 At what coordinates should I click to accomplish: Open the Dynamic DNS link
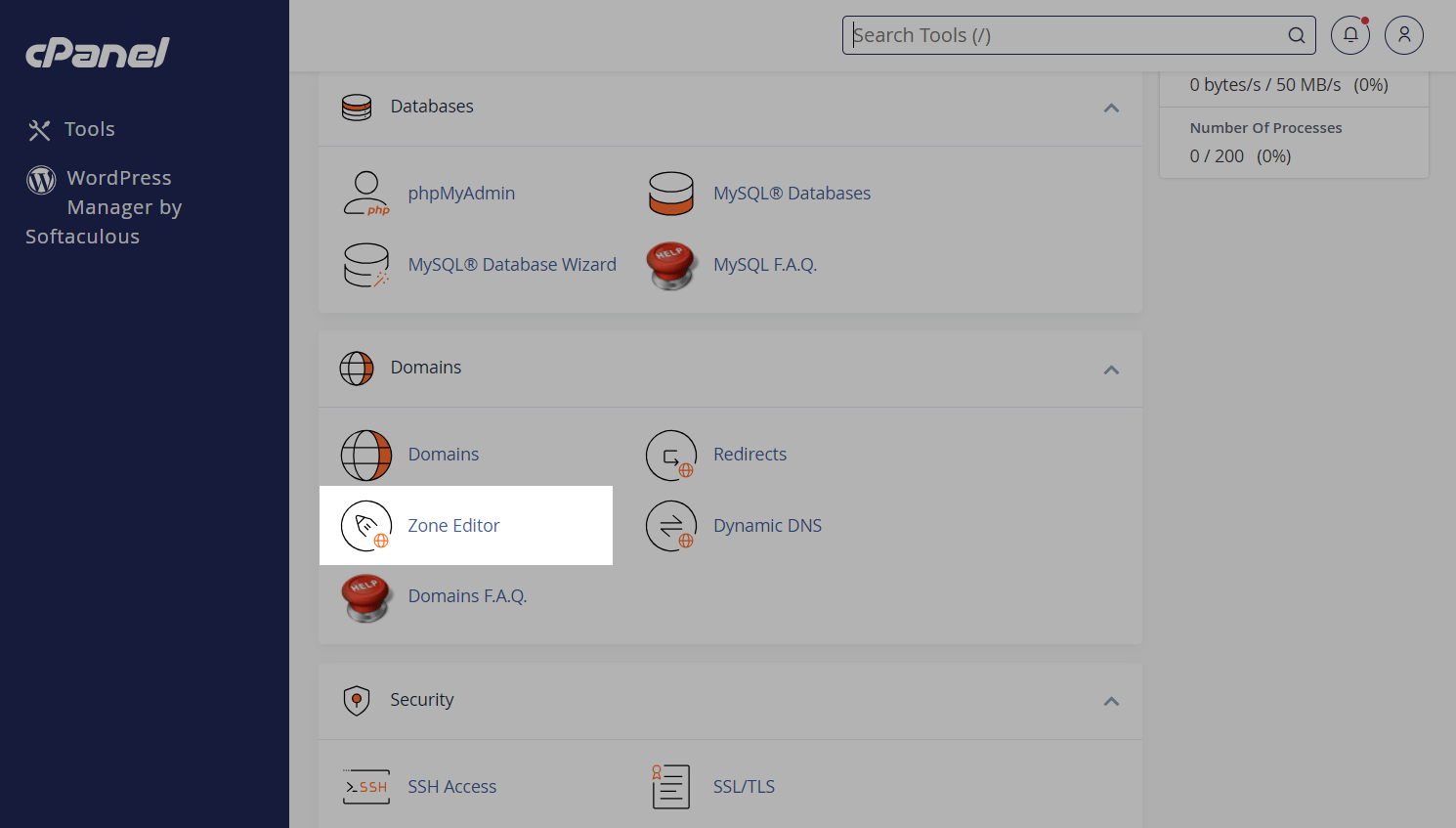pos(767,525)
